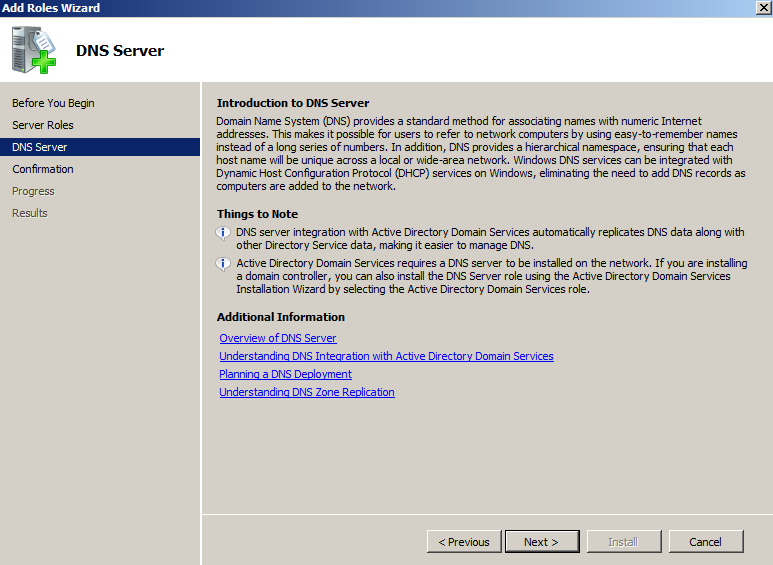Select the DNS Server step in sidebar
This screenshot has height=565, width=773.
100,147
